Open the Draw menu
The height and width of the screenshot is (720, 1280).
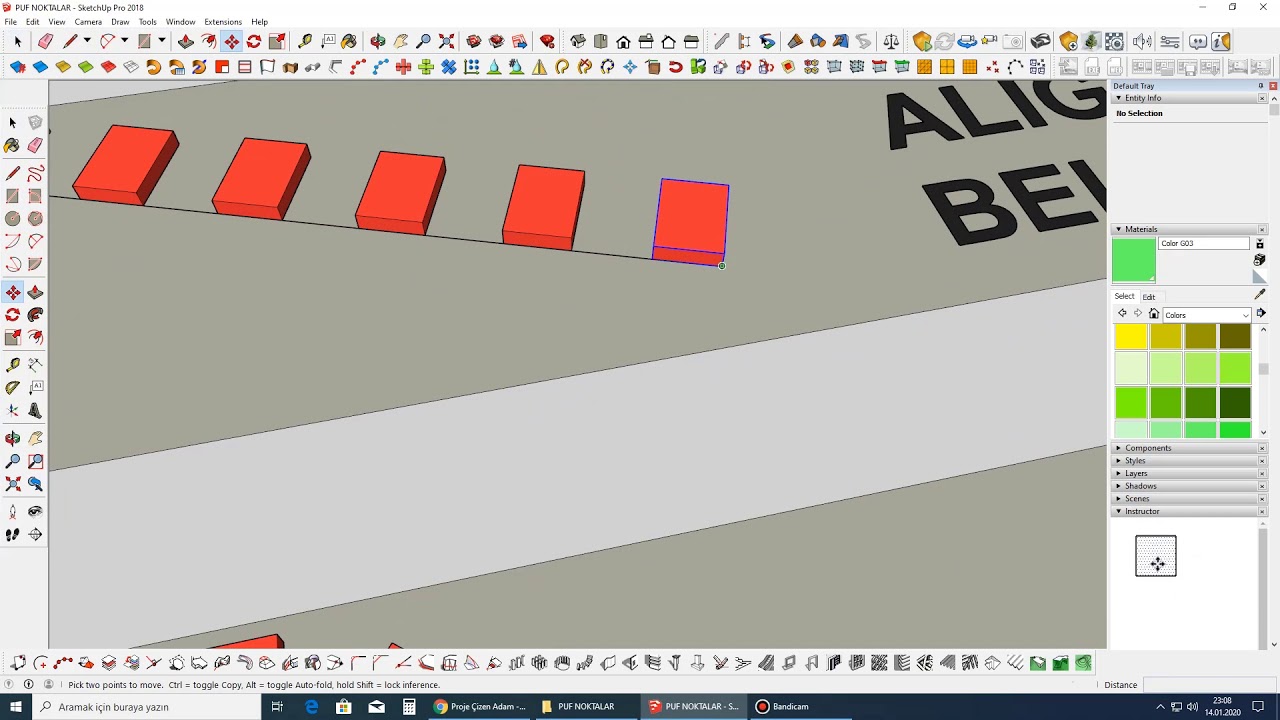120,21
